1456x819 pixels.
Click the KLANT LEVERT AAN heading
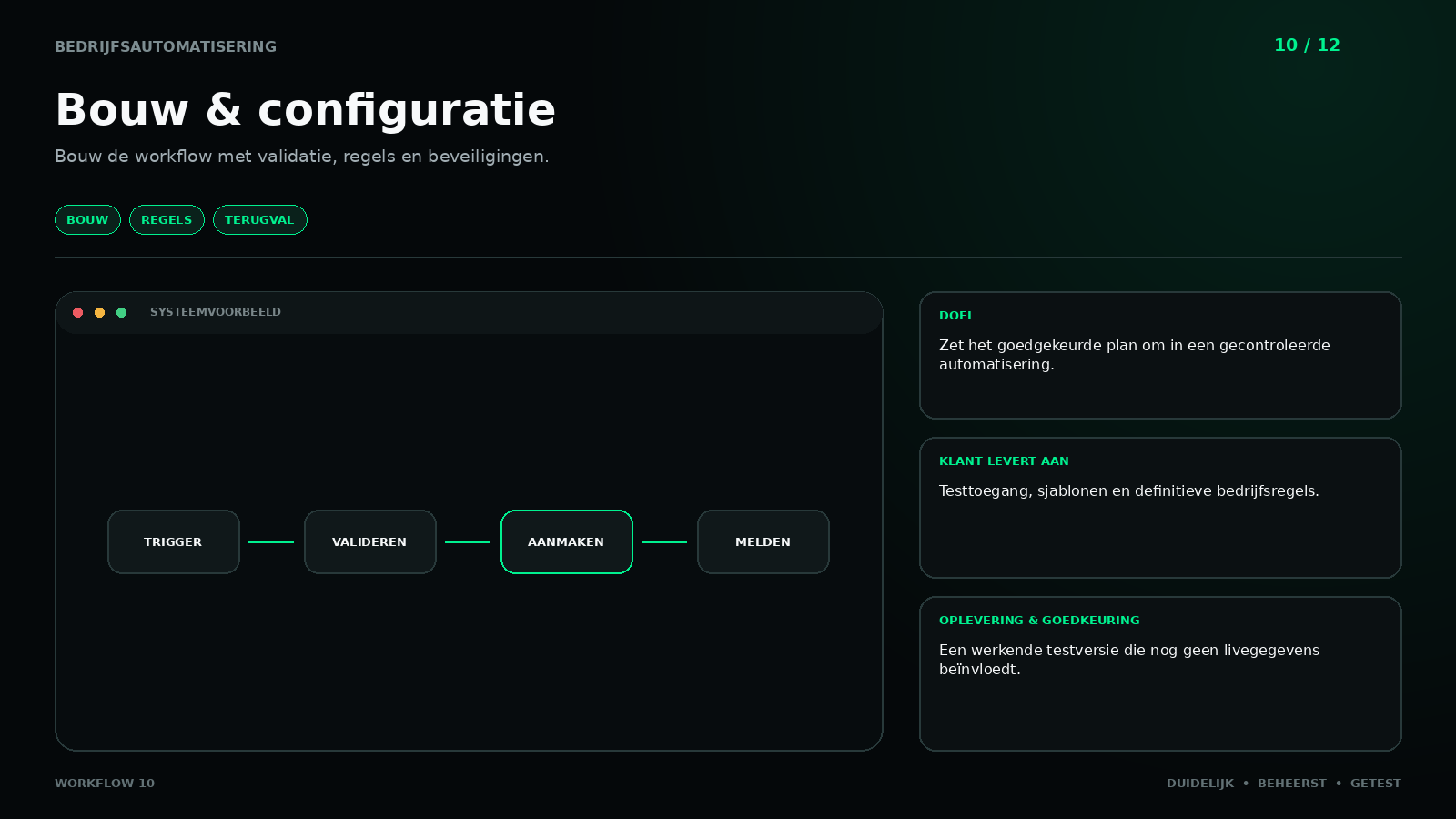[x=1004, y=461]
